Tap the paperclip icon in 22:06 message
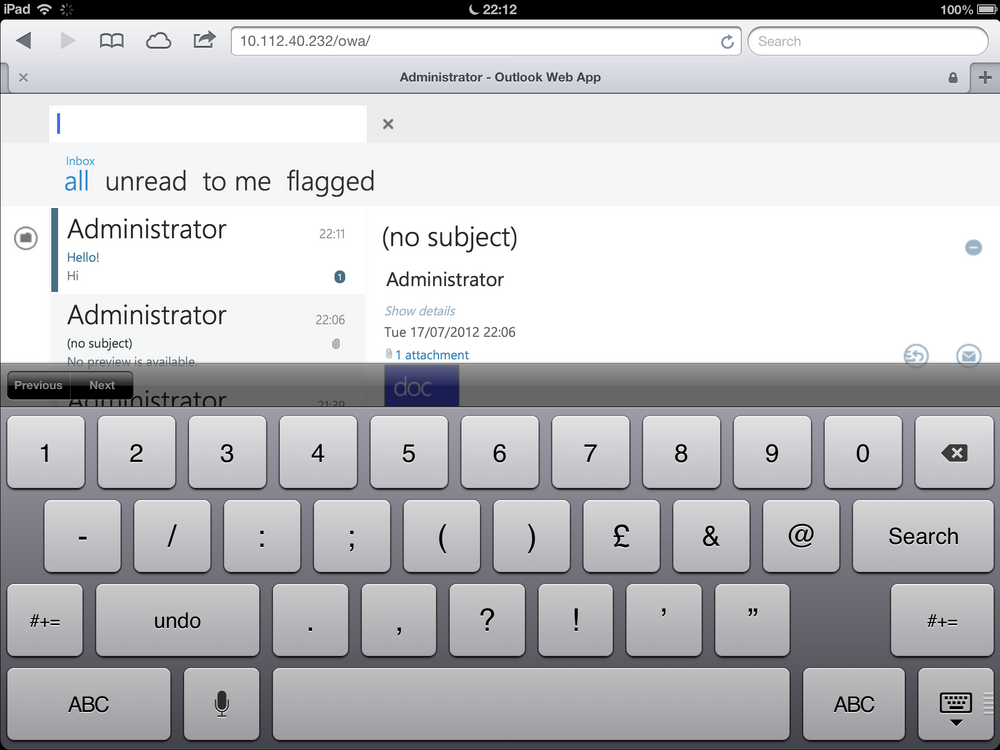The height and width of the screenshot is (750, 1000). click(x=336, y=344)
